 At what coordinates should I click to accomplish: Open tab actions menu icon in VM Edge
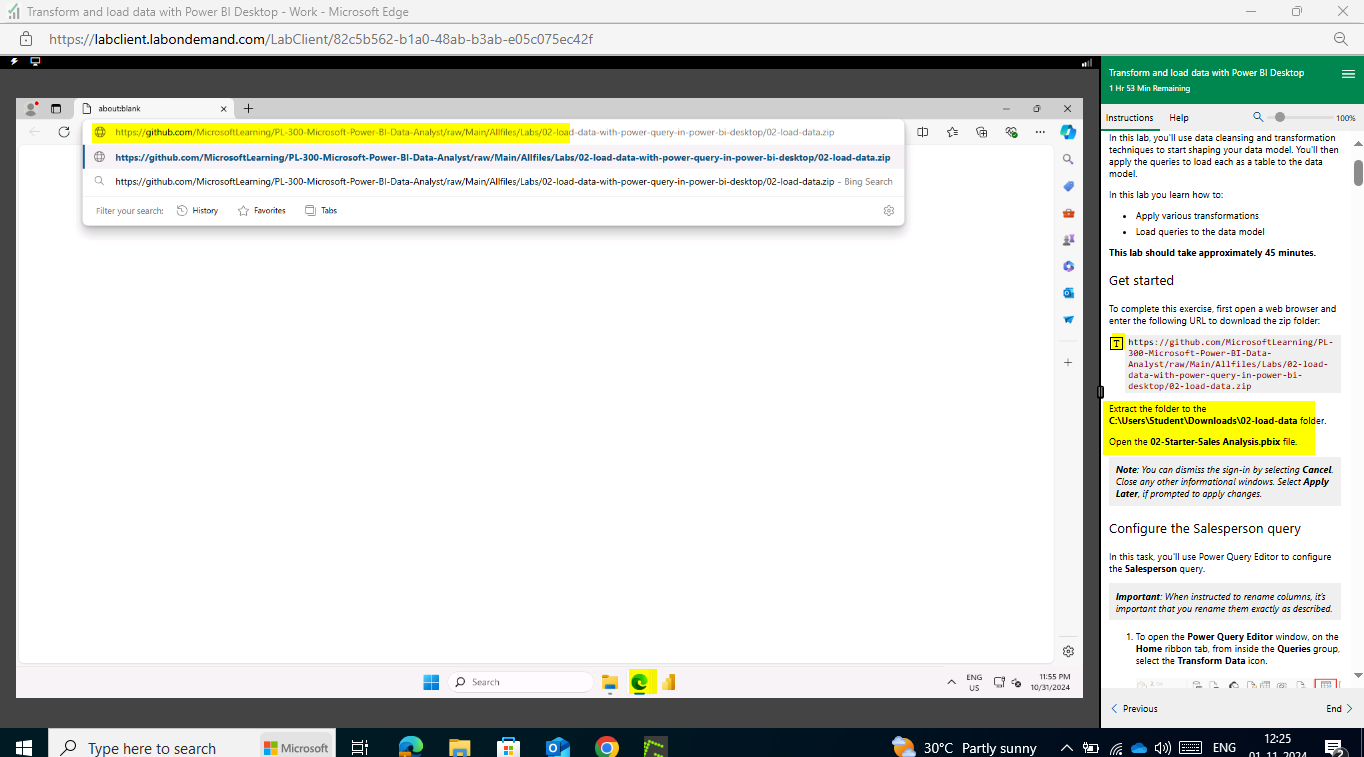pos(56,108)
